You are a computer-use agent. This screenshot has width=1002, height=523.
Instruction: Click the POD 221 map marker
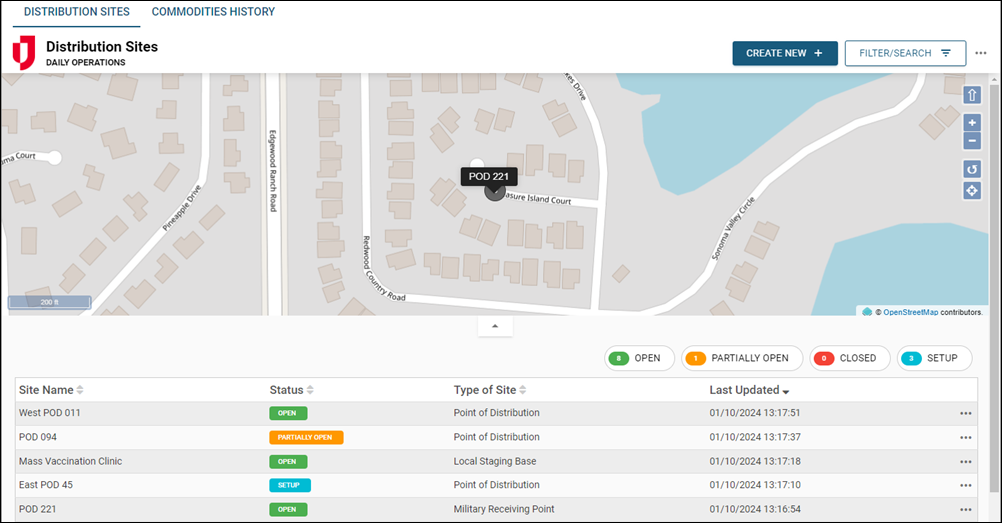tap(494, 192)
